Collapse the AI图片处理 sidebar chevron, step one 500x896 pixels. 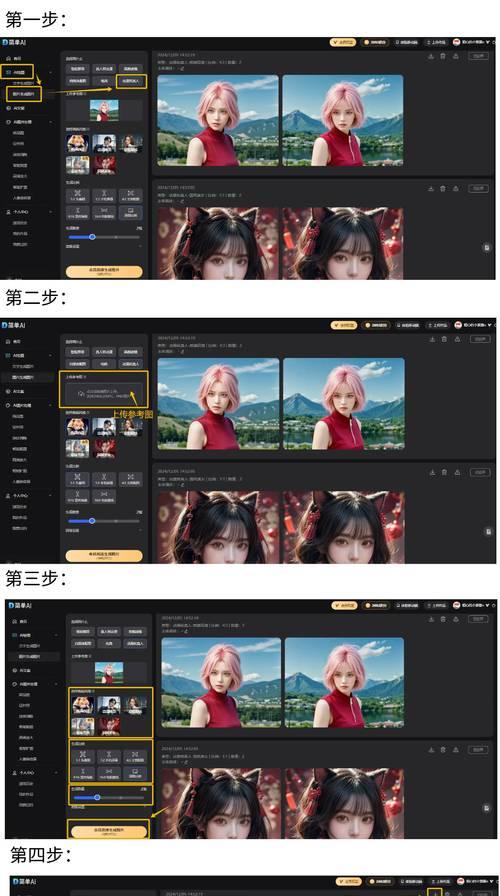click(x=51, y=122)
